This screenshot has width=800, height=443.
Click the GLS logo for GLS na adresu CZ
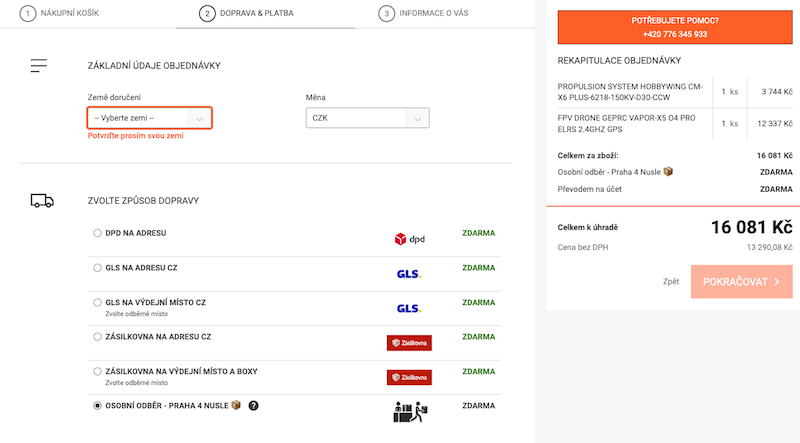[x=409, y=274]
